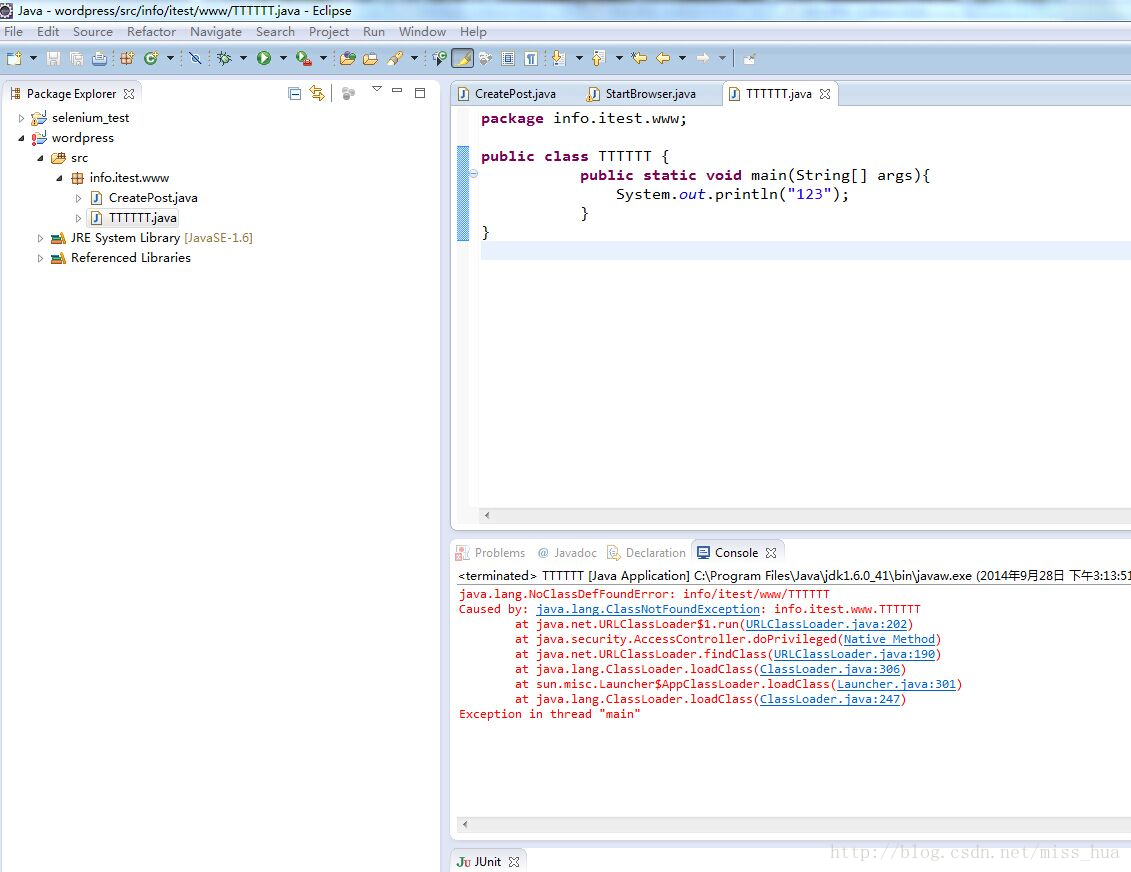Switch to the Javadoc tab
The width and height of the screenshot is (1131, 872).
coord(567,552)
